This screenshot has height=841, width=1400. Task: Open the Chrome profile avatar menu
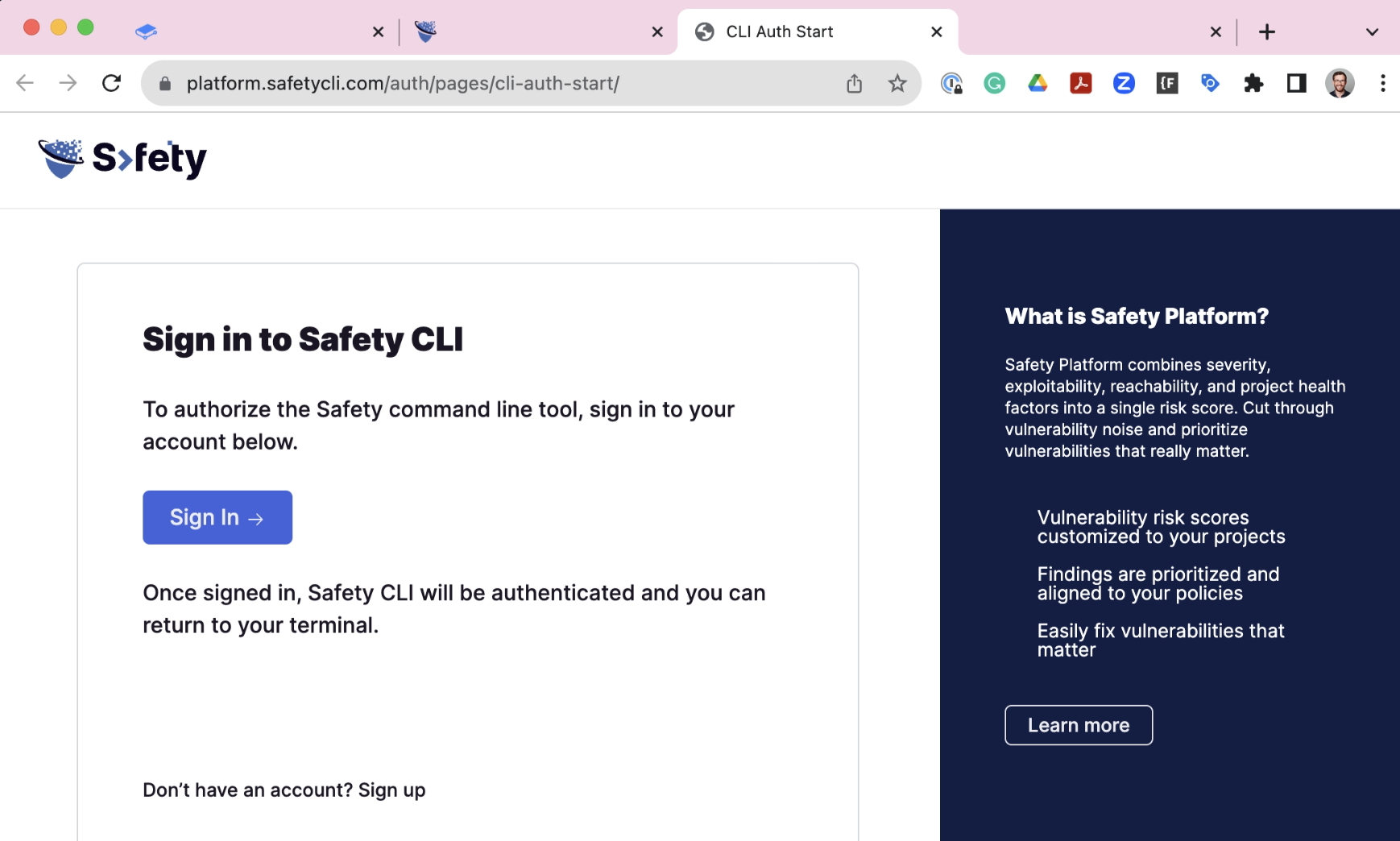click(x=1340, y=83)
